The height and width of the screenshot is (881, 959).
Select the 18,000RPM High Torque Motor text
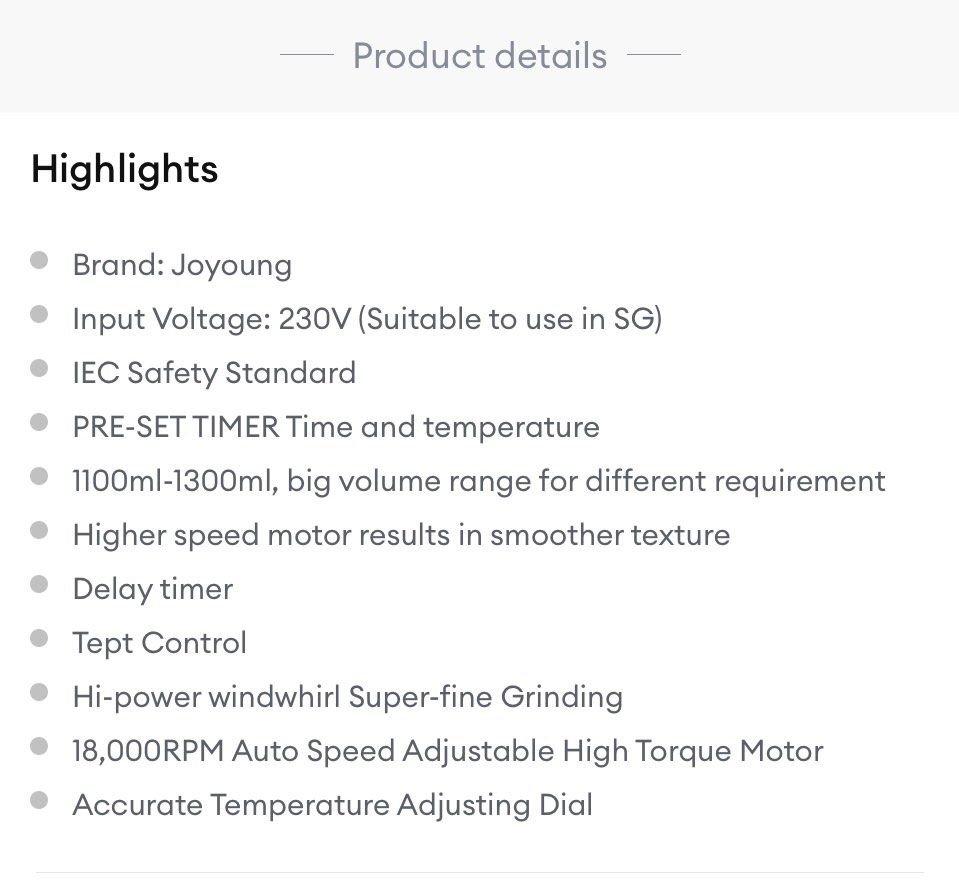pos(448,751)
